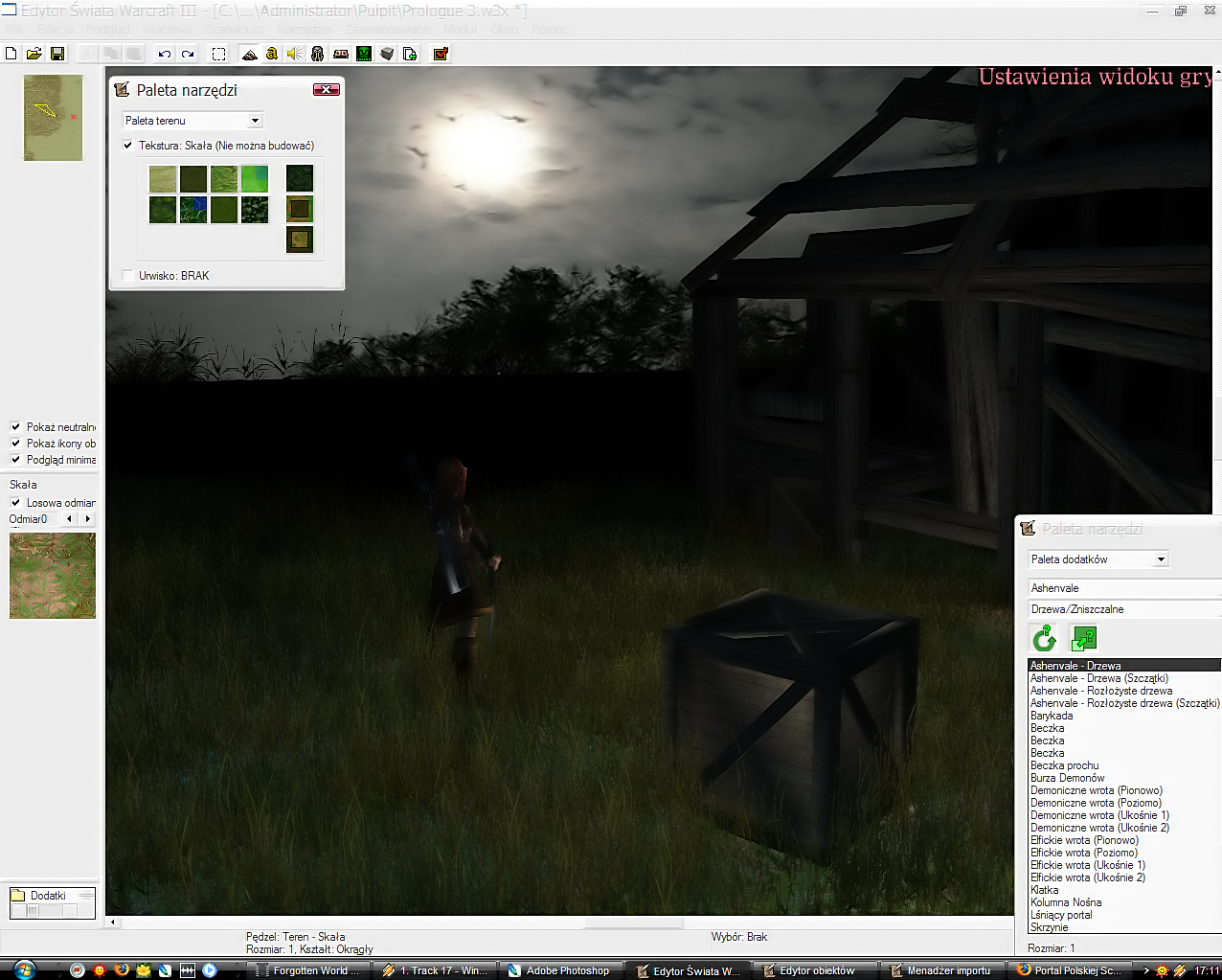The image size is (1222, 980).
Task: Open the Scenariusz menu
Action: tap(235, 30)
